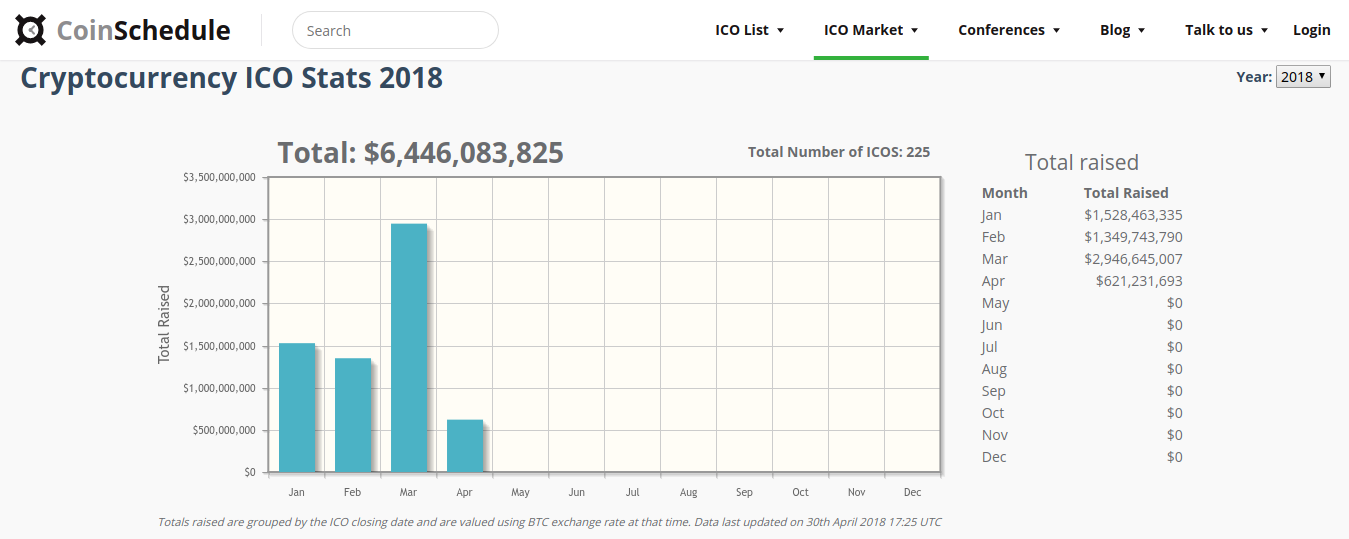Expand the ICO List menu

coord(750,30)
